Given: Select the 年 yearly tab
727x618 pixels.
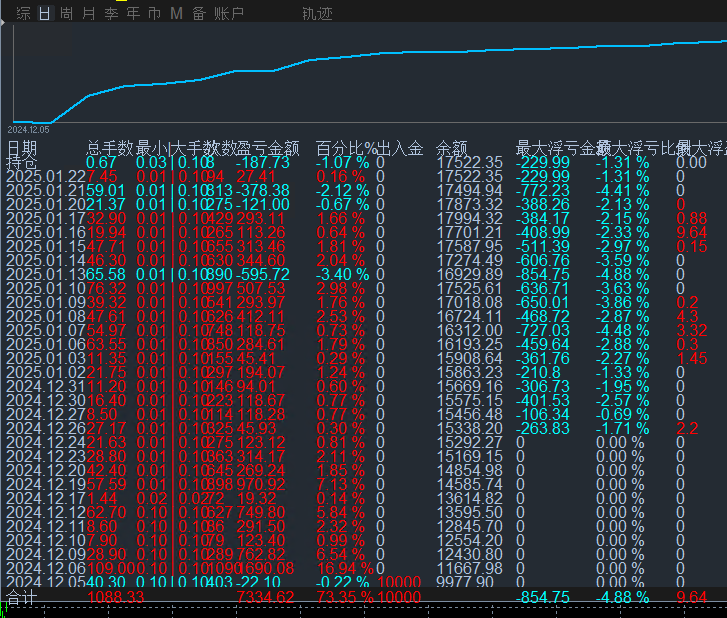Looking at the screenshot, I should pyautogui.click(x=133, y=14).
